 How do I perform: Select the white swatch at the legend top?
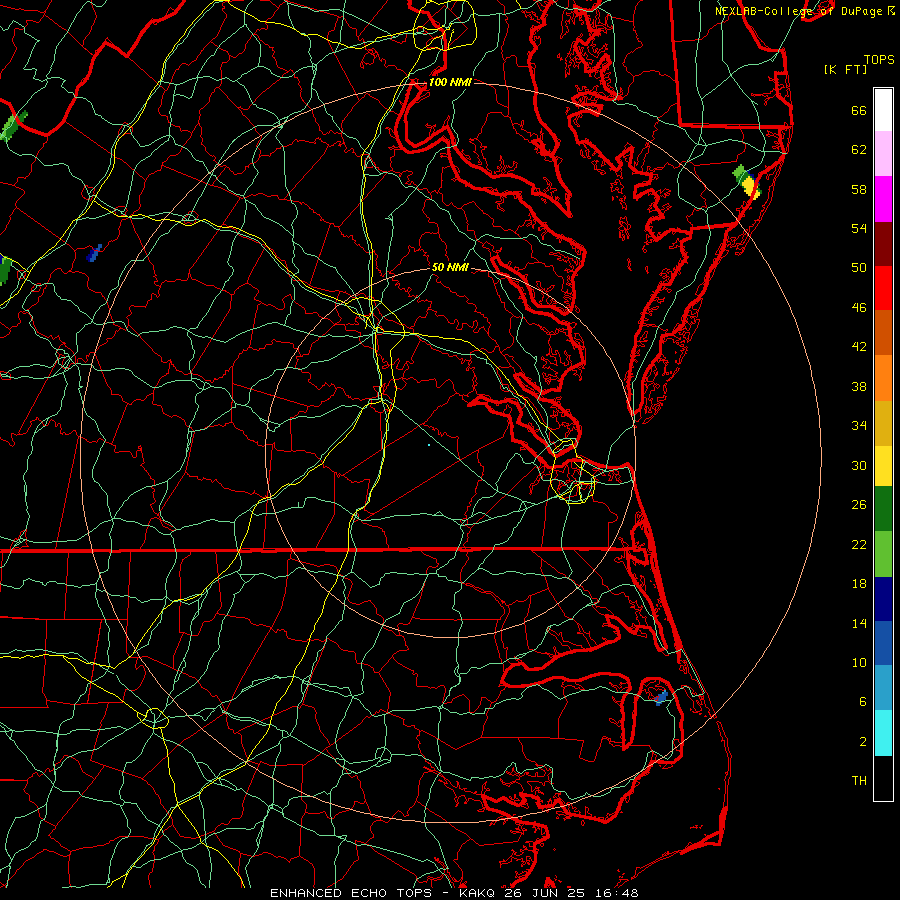(x=883, y=110)
